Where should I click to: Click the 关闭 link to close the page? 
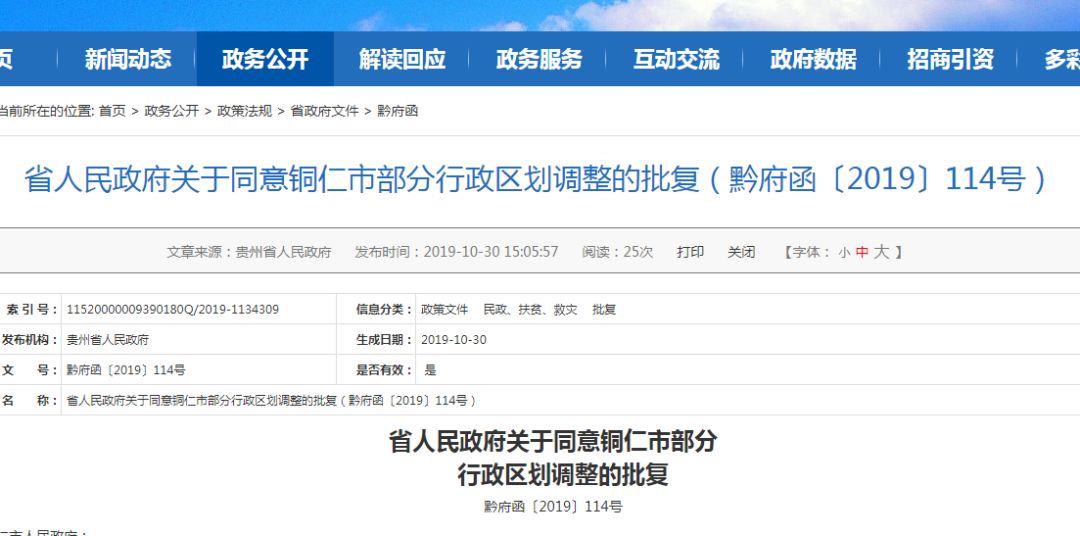pyautogui.click(x=741, y=252)
